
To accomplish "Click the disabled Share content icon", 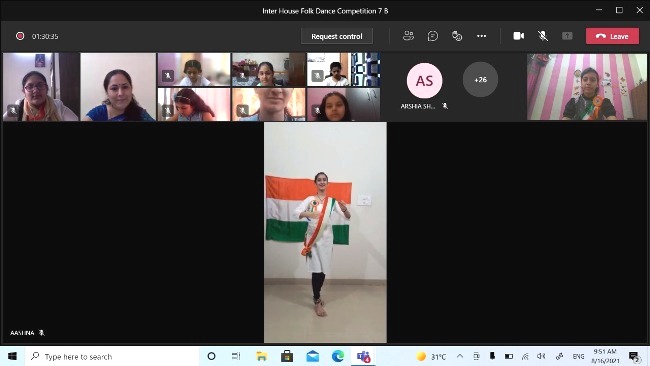I will [x=567, y=36].
